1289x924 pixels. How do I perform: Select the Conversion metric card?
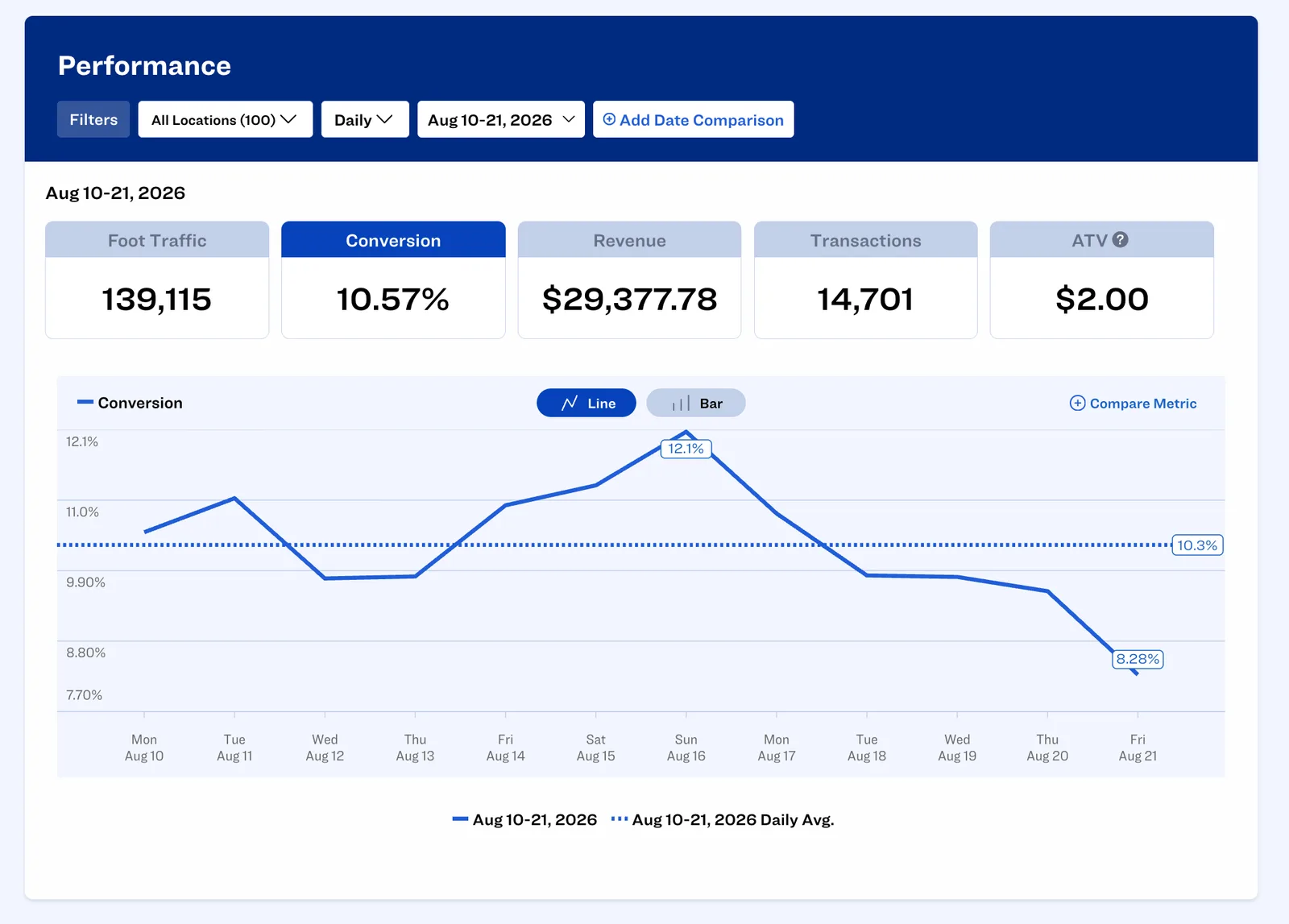pyautogui.click(x=393, y=280)
